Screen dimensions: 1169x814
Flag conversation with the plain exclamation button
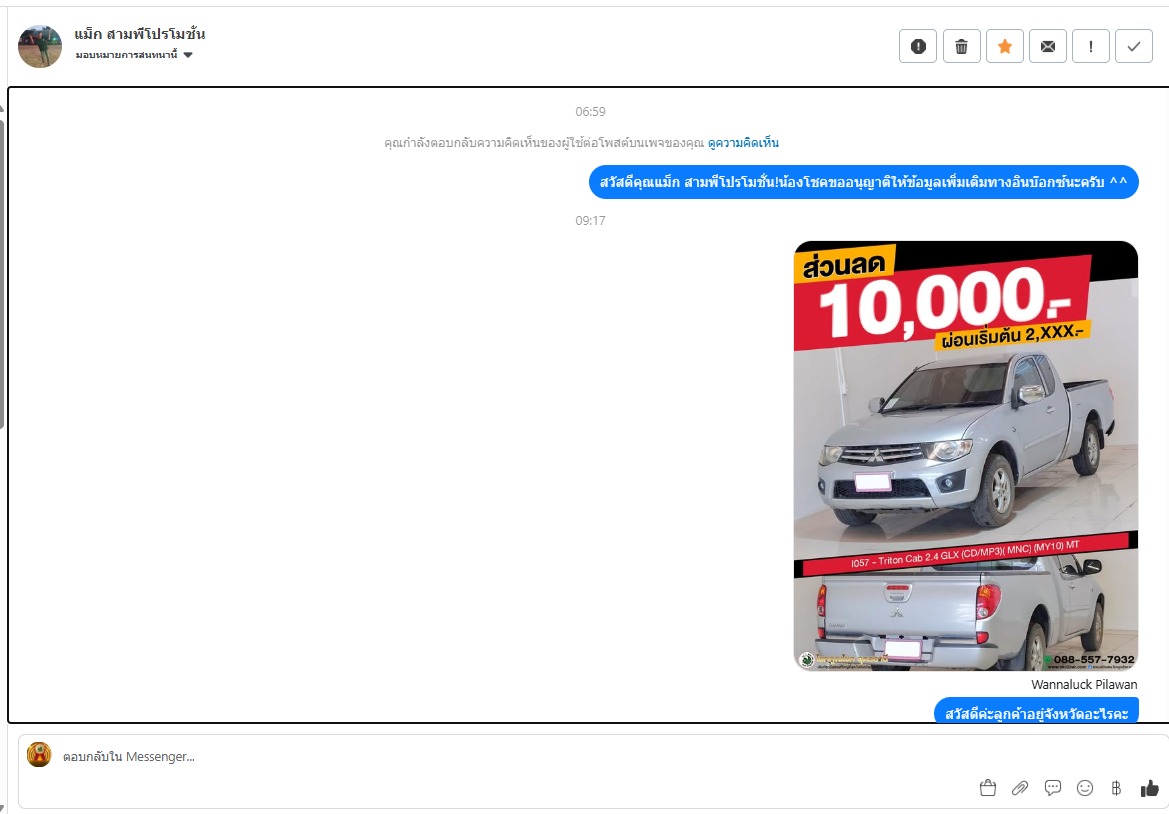(x=1091, y=46)
